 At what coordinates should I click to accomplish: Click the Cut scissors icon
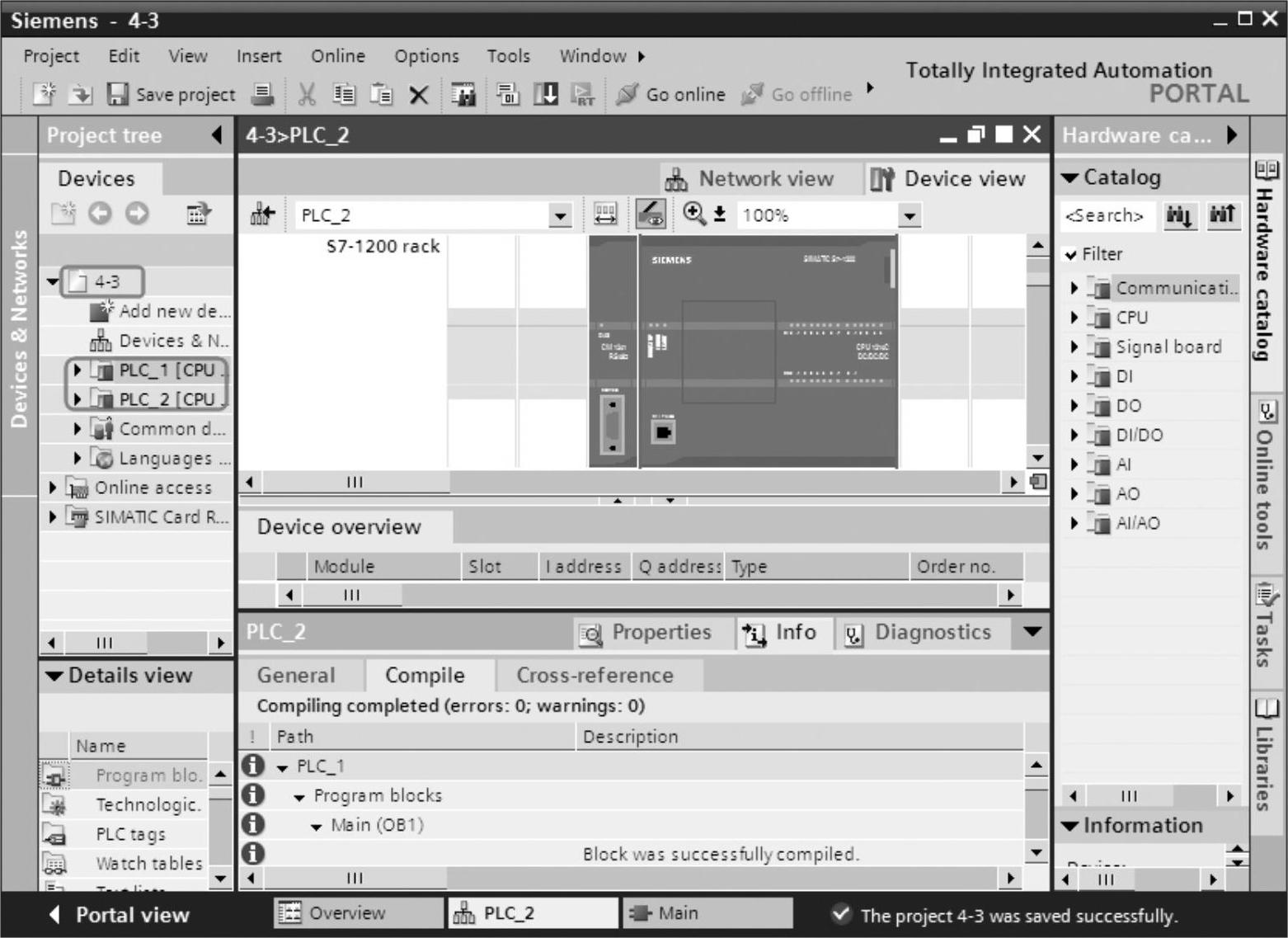(307, 94)
